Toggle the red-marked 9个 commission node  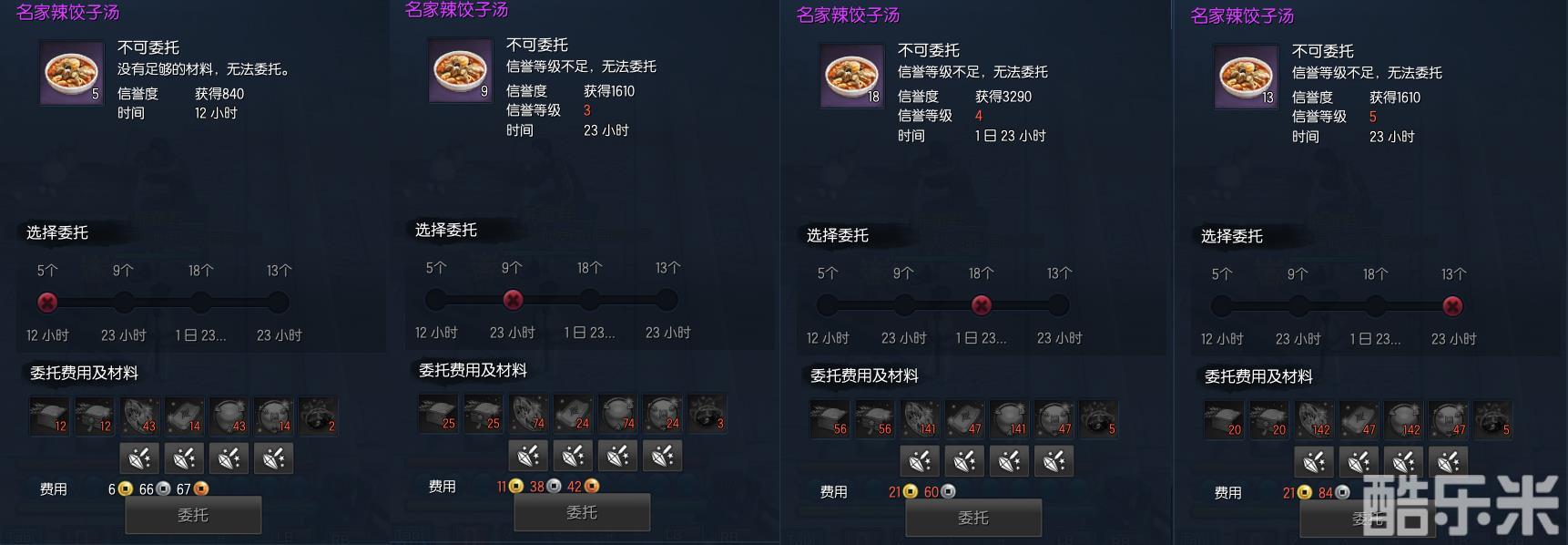513,299
